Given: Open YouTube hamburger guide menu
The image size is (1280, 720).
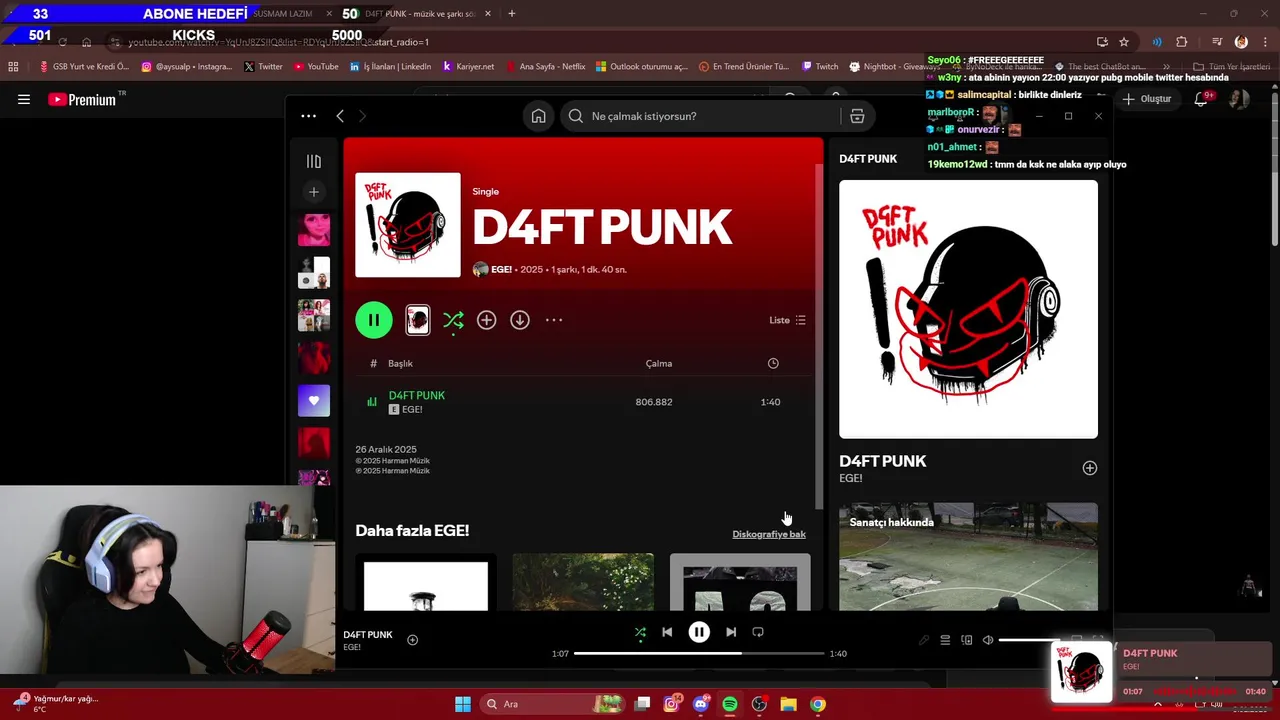Looking at the screenshot, I should (24, 99).
